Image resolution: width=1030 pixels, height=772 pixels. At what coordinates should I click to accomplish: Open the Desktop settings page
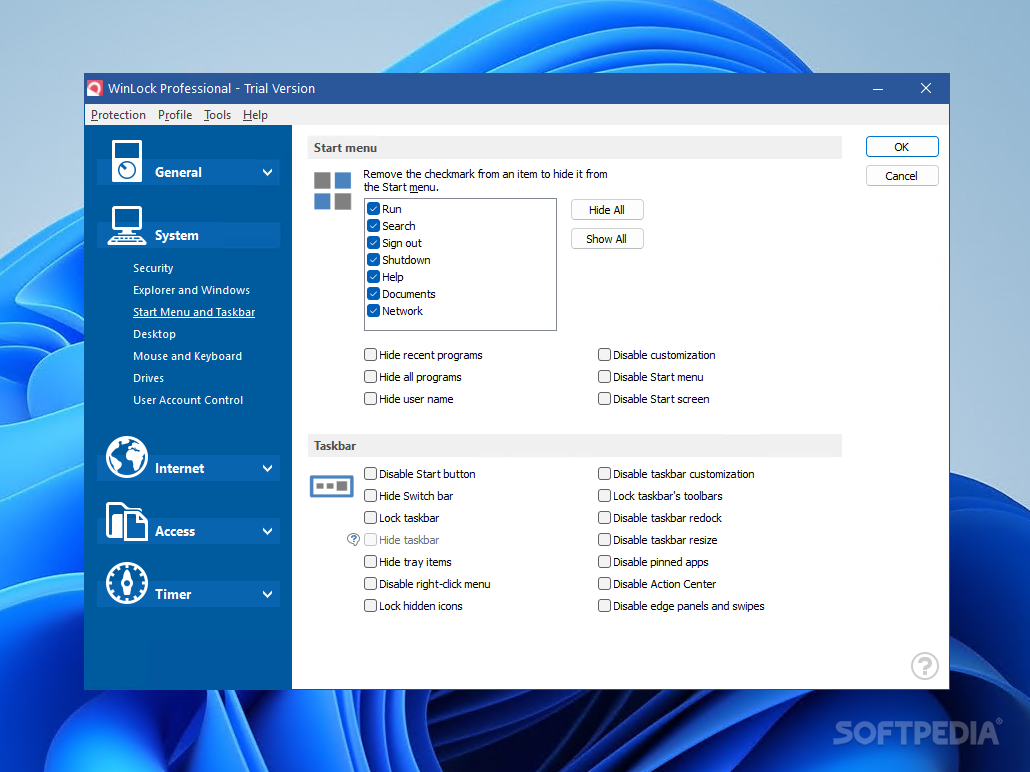pos(154,334)
